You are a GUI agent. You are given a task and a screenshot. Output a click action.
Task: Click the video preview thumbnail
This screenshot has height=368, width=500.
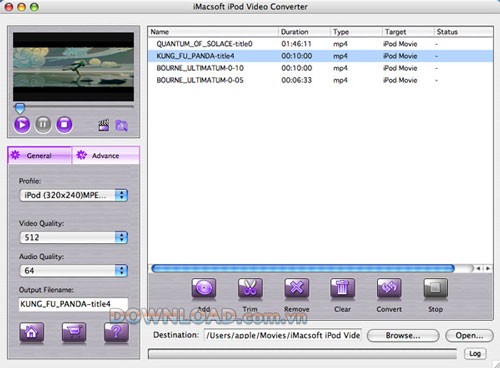pyautogui.click(x=73, y=67)
